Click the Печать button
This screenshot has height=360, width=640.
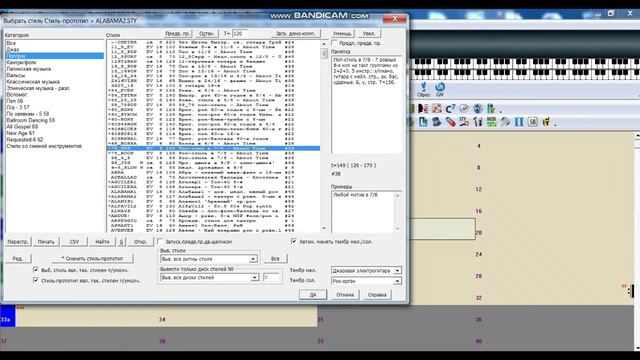(46, 242)
